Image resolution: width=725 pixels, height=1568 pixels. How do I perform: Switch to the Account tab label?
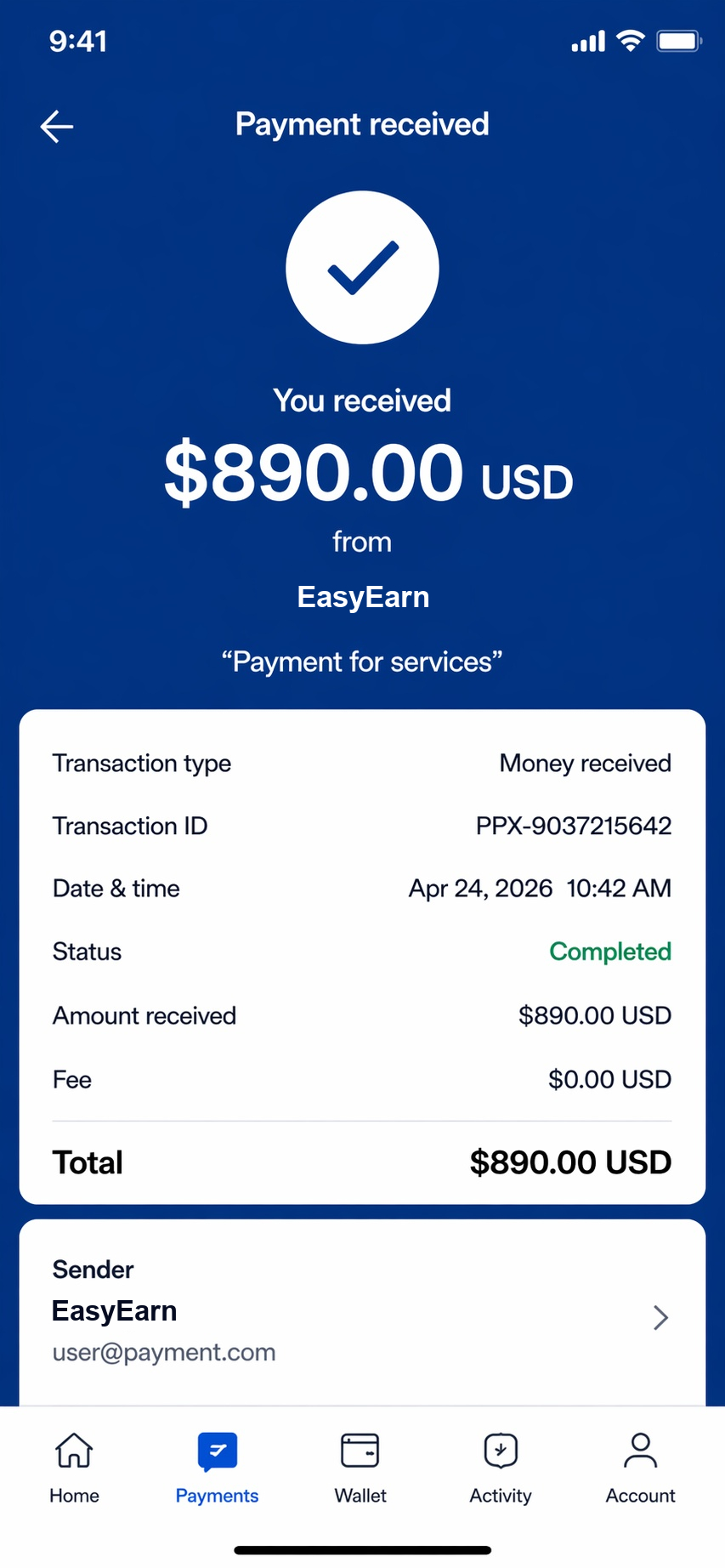(640, 1496)
